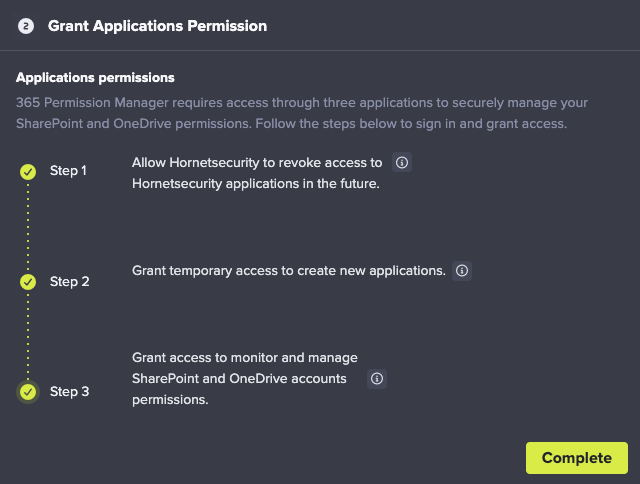Click the Step 2 green checkmark
Screen dimensions: 640x484
[x=28, y=282]
